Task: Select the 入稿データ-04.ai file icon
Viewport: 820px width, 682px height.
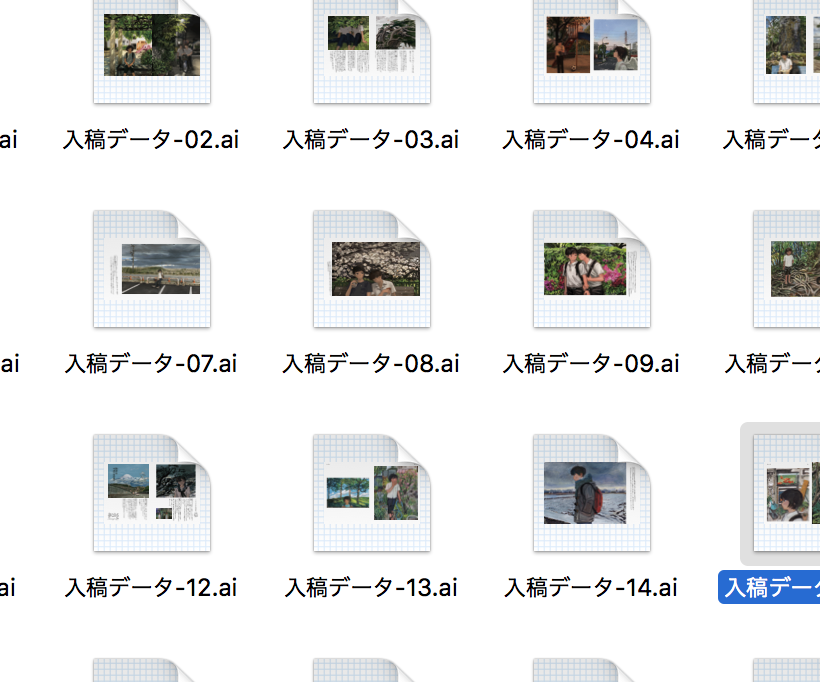Action: pyautogui.click(x=592, y=51)
